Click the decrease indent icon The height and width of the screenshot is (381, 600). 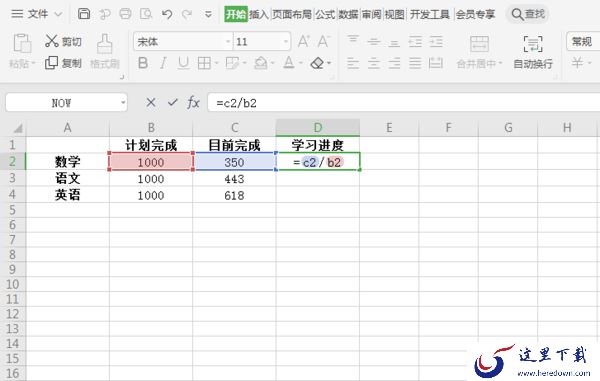point(415,41)
